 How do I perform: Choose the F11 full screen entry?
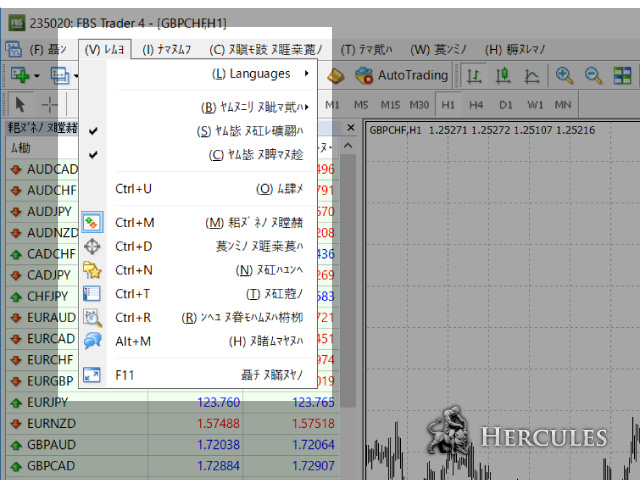[x=198, y=375]
